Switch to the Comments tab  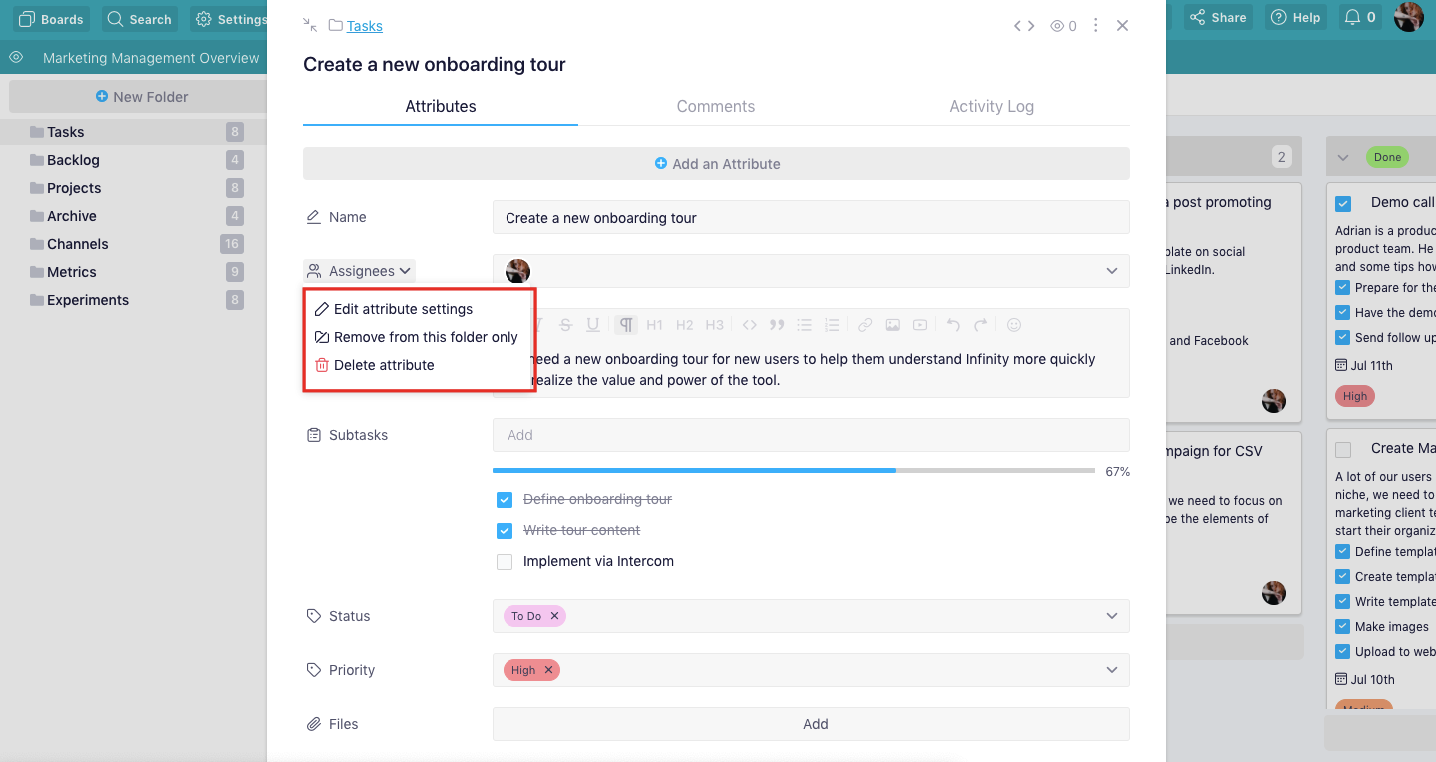[716, 106]
